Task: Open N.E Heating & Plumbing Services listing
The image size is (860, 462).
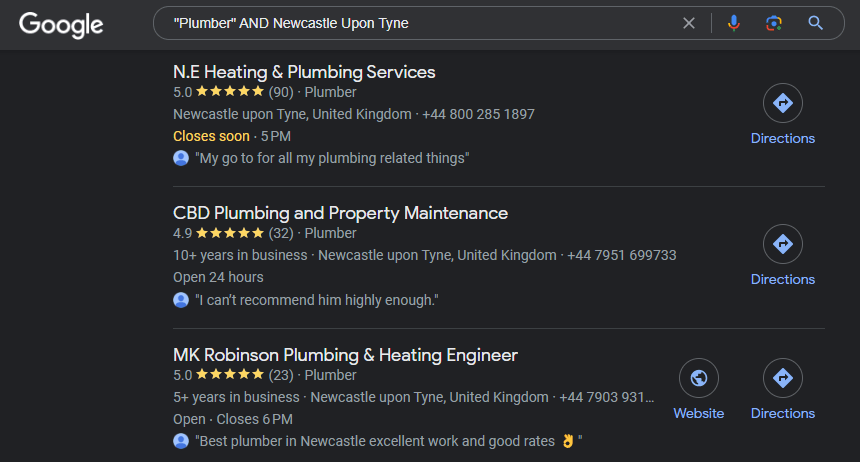Action: tap(304, 72)
